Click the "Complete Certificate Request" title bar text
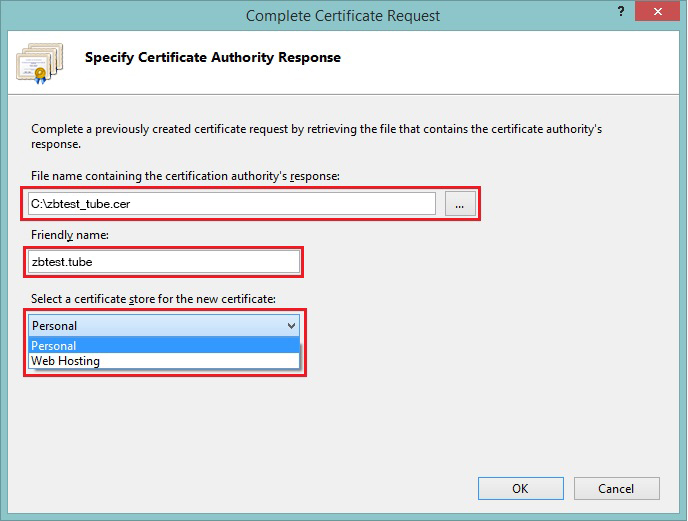 coord(343,15)
